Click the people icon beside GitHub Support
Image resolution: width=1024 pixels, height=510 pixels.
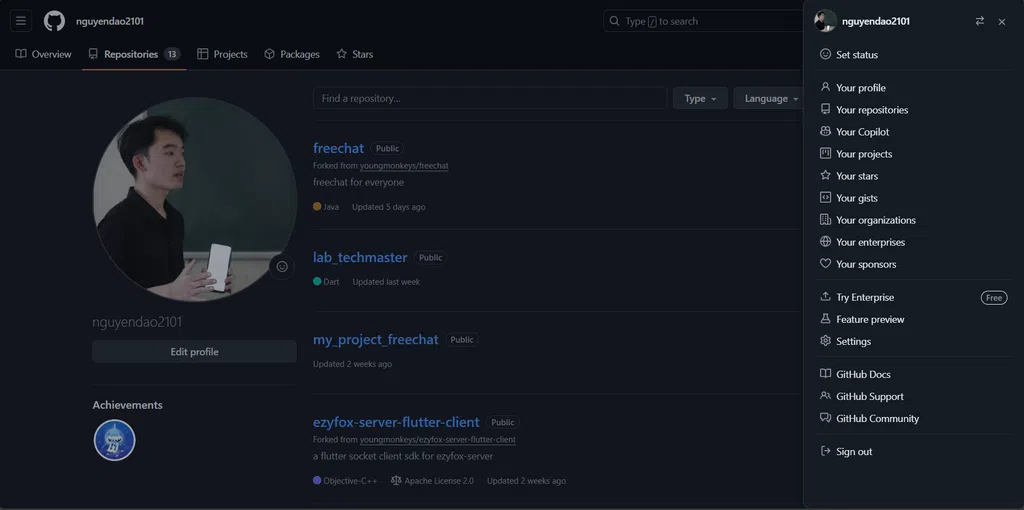click(x=825, y=396)
